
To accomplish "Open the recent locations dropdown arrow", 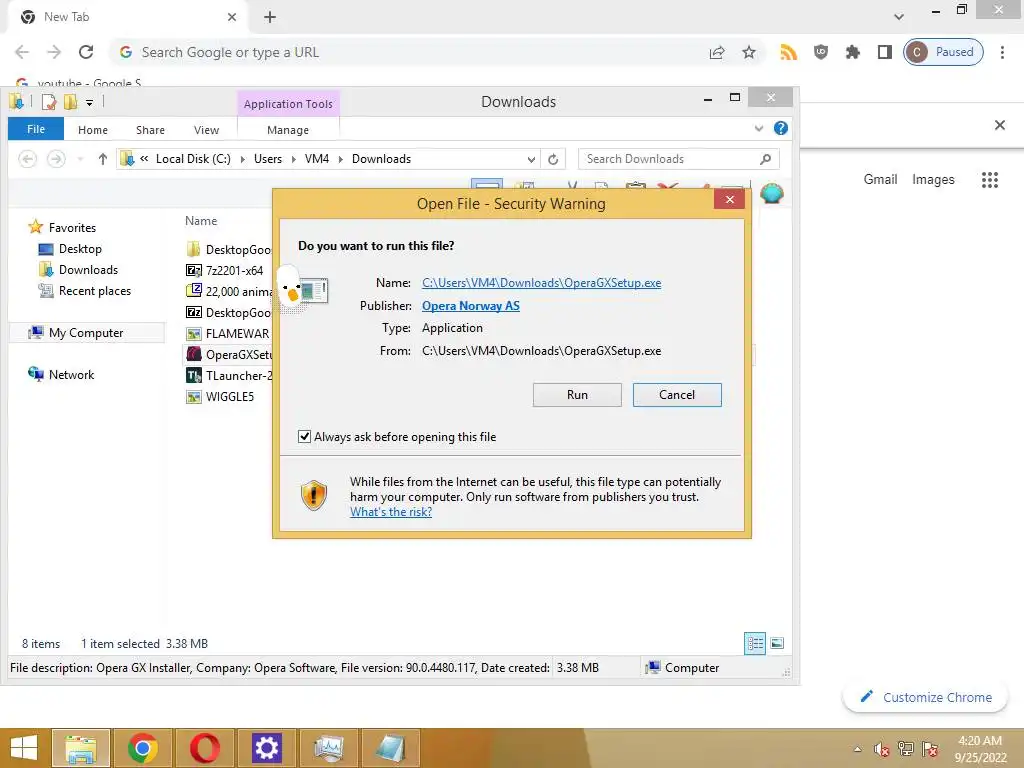I will pyautogui.click(x=80, y=159).
